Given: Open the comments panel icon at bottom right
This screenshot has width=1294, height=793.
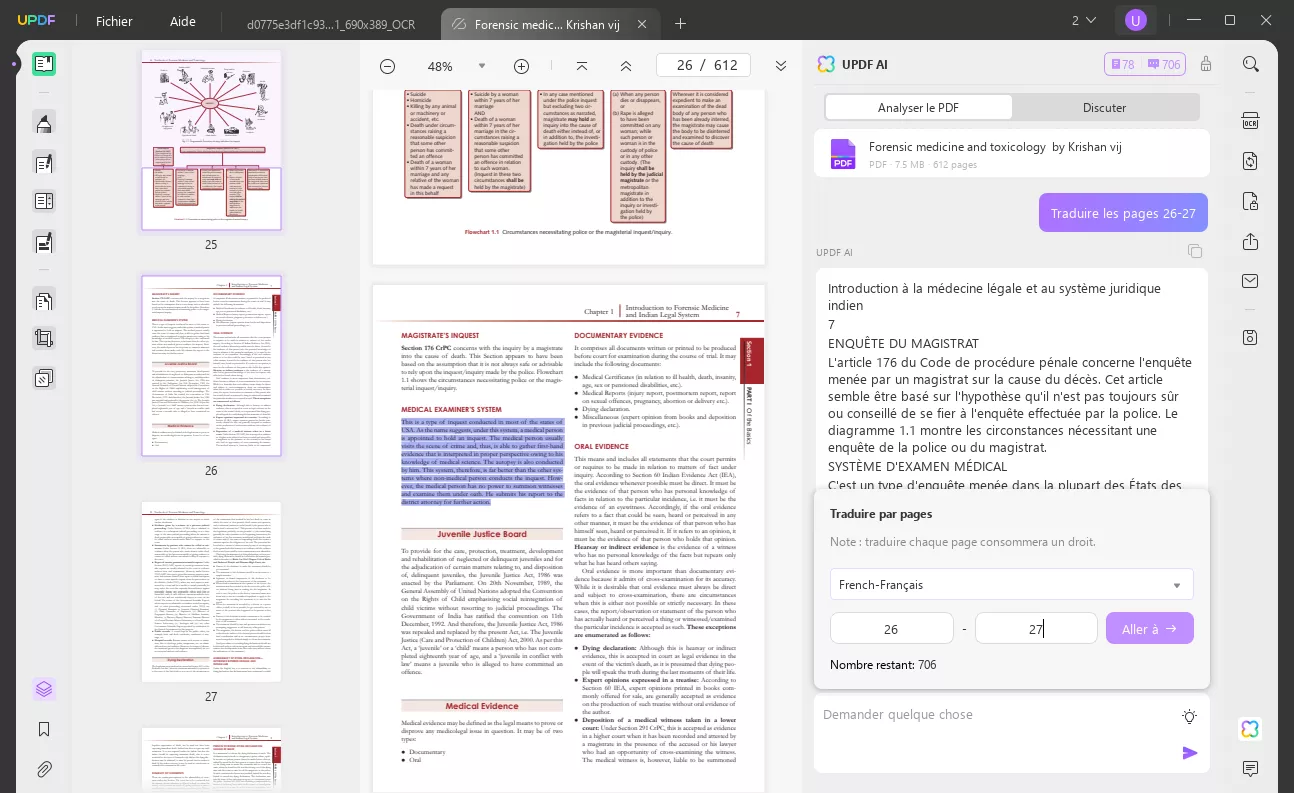Looking at the screenshot, I should [1250, 769].
